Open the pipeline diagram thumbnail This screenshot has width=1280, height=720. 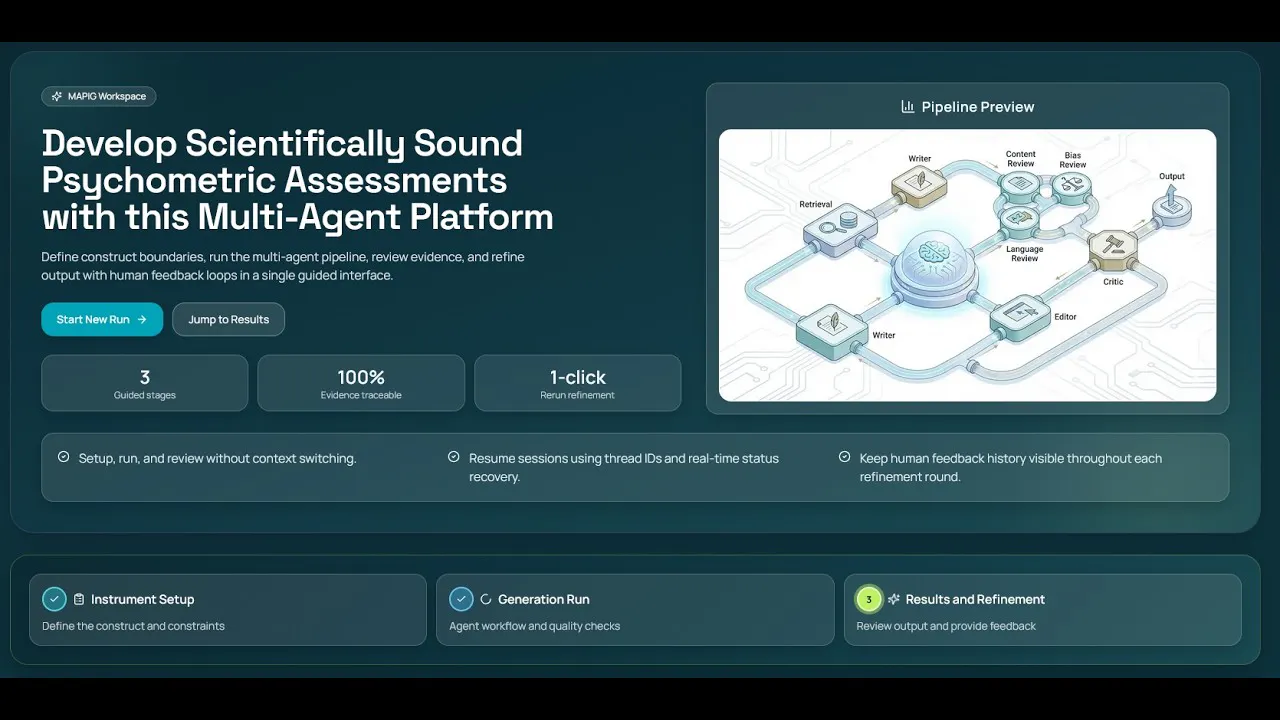pos(968,265)
